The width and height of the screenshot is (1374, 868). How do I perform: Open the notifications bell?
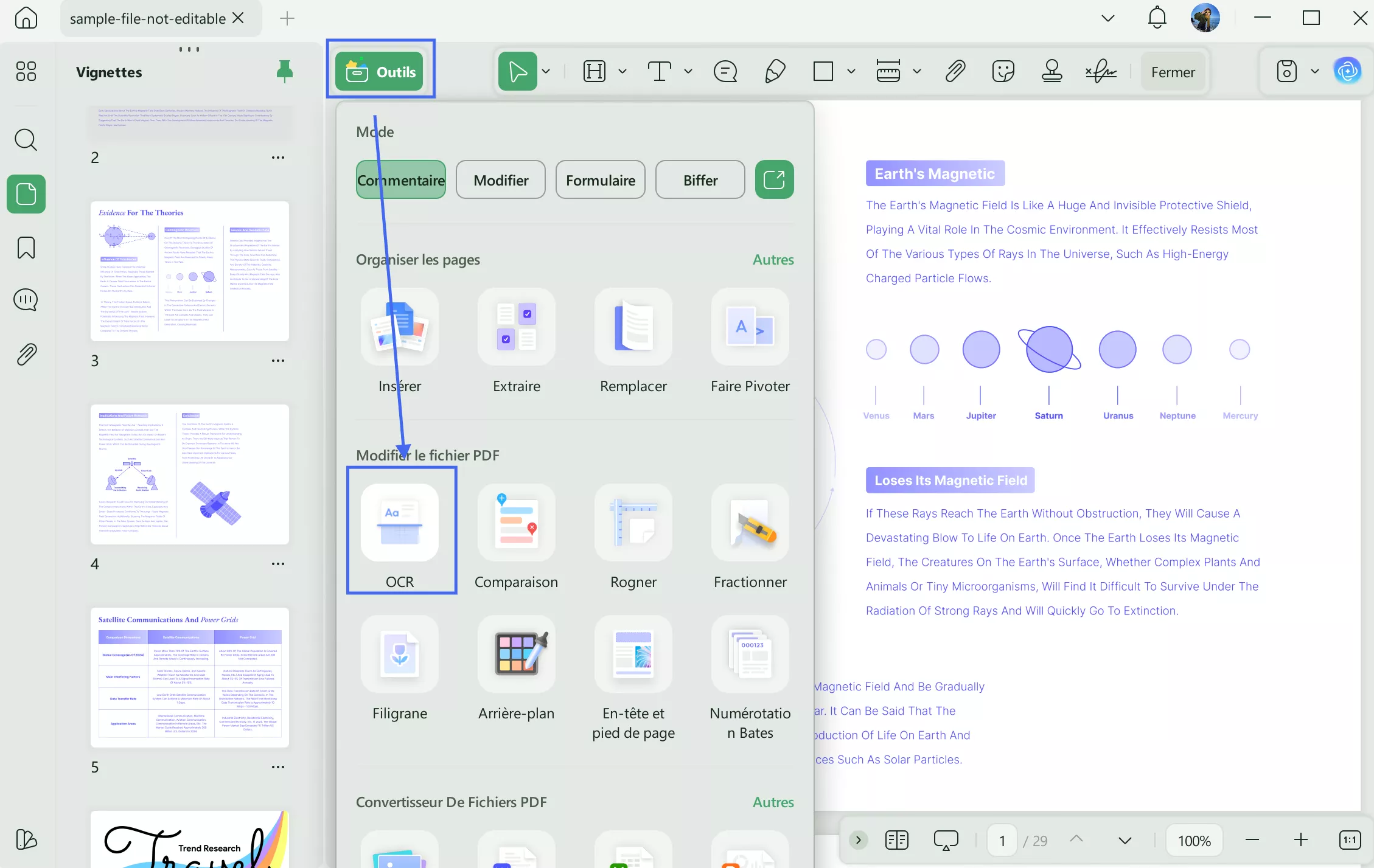coord(1157,18)
